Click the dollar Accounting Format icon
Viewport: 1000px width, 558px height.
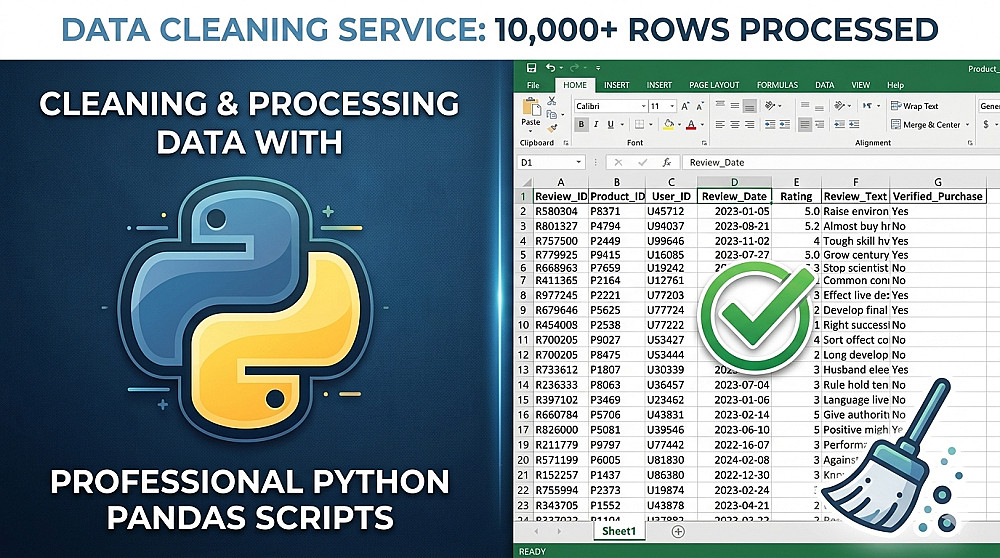(x=986, y=124)
